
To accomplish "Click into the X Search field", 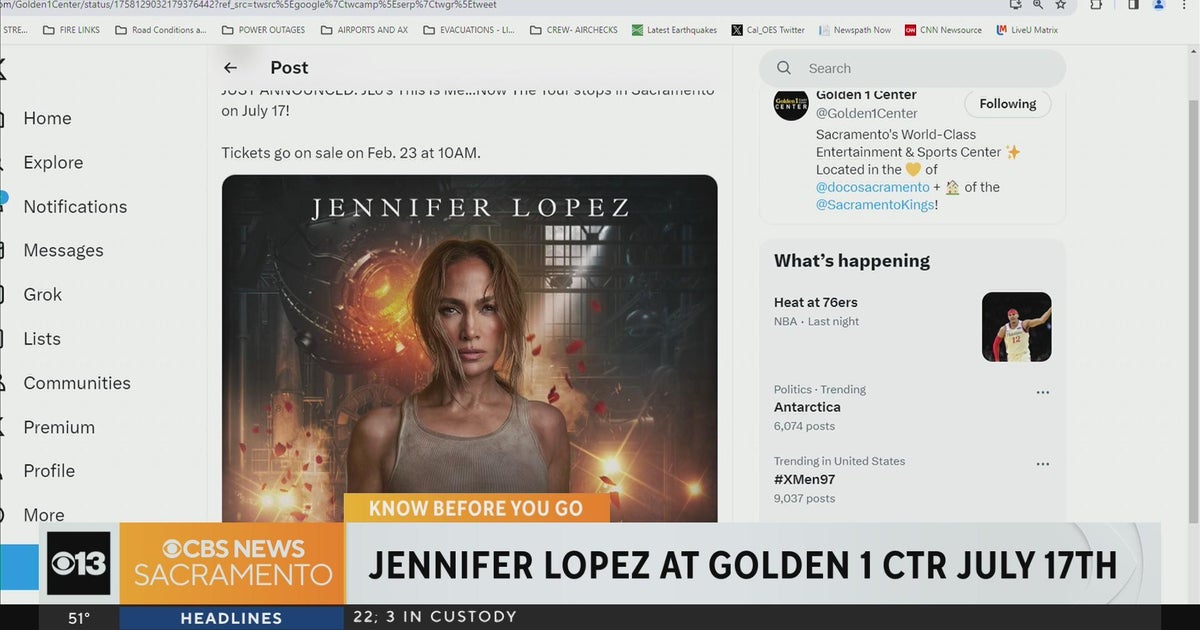I will click(912, 68).
